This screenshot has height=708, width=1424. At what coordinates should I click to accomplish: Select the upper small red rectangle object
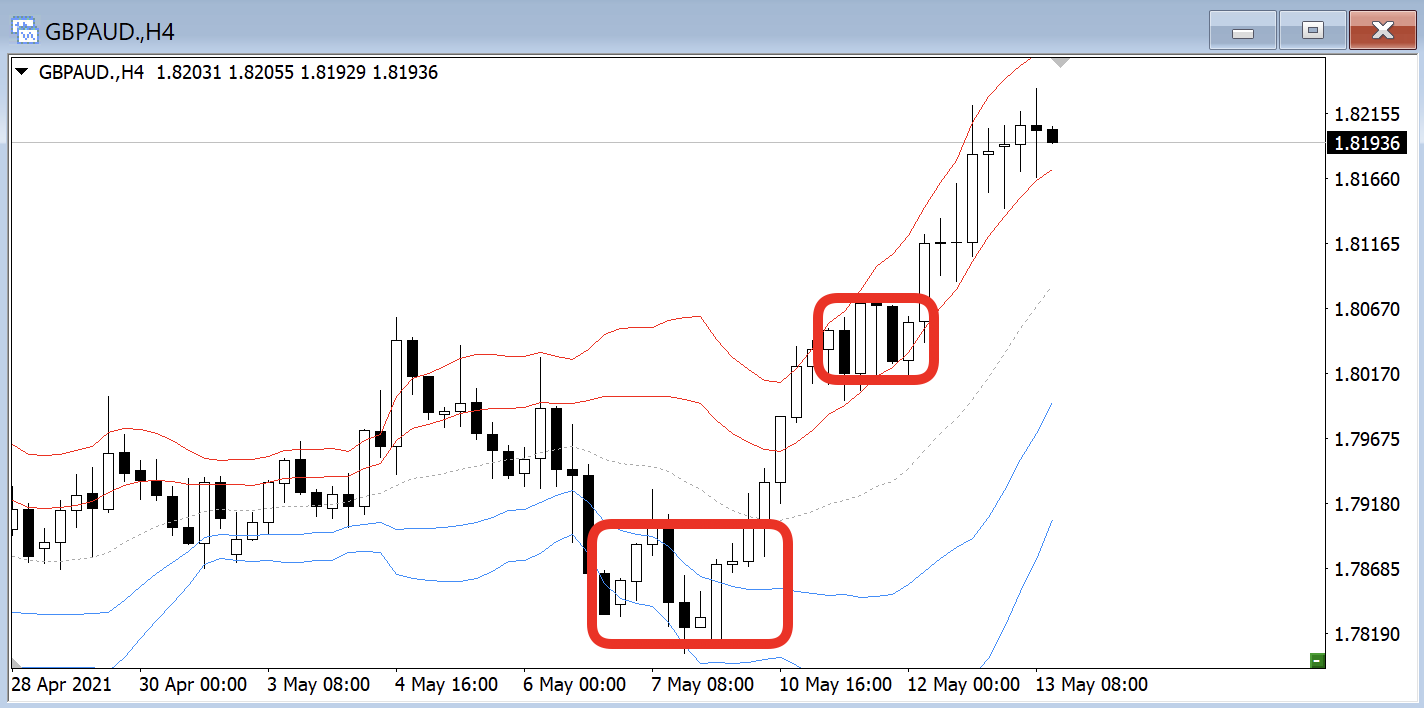(x=875, y=297)
